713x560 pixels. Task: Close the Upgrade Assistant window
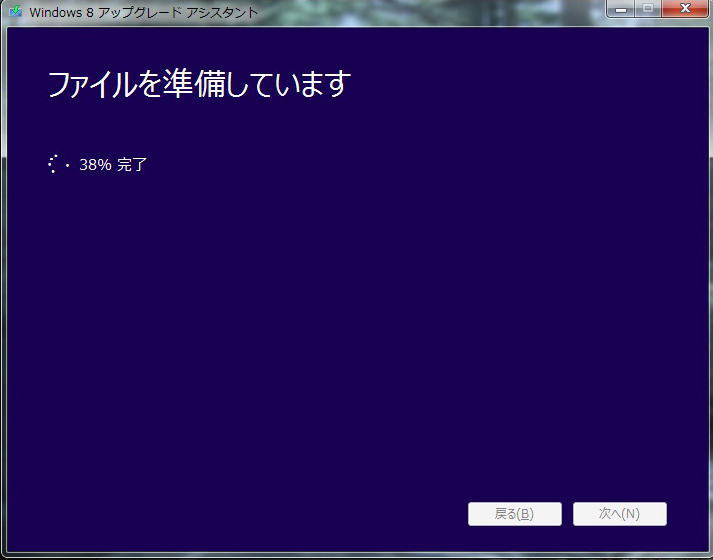(x=685, y=9)
